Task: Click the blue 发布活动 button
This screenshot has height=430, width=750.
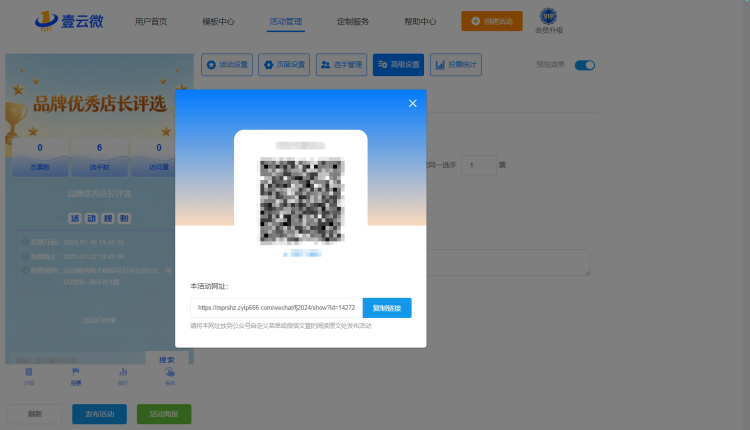Action: (x=99, y=414)
